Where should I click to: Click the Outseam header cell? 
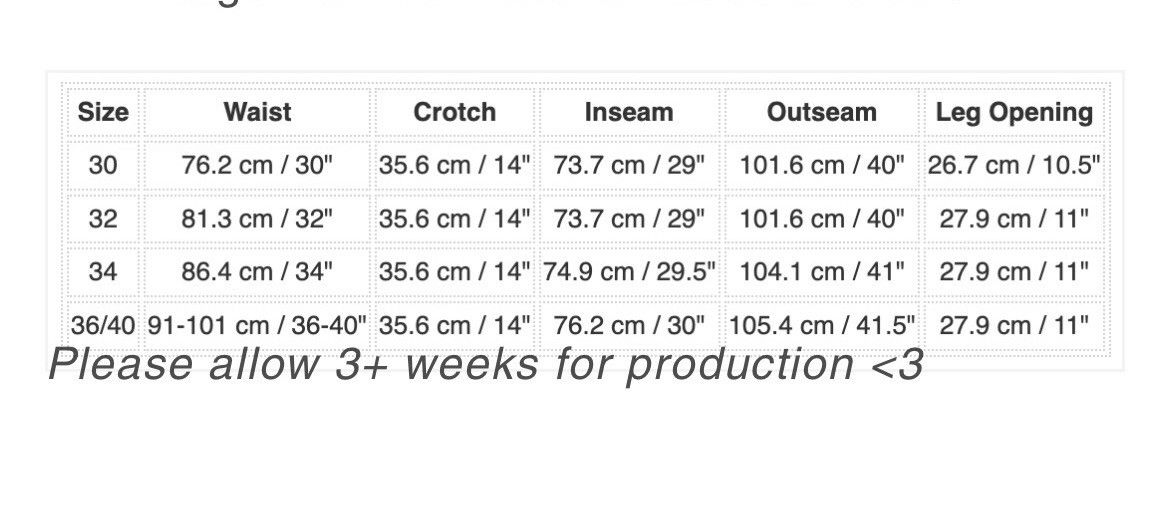822,112
